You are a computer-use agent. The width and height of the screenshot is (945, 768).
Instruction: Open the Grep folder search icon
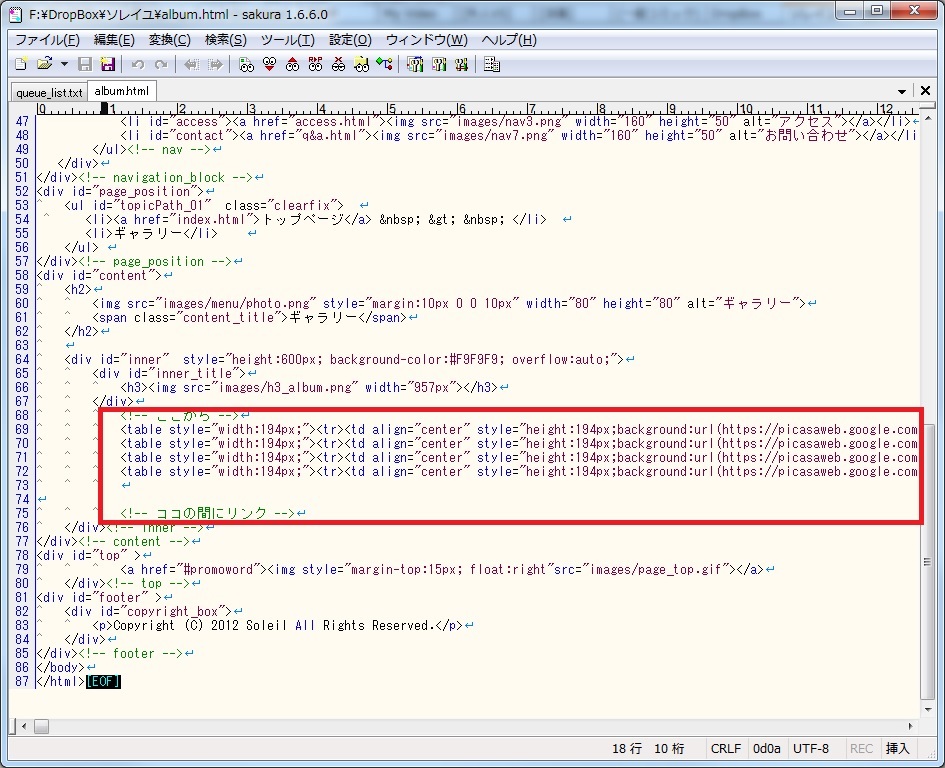pyautogui.click(x=362, y=64)
